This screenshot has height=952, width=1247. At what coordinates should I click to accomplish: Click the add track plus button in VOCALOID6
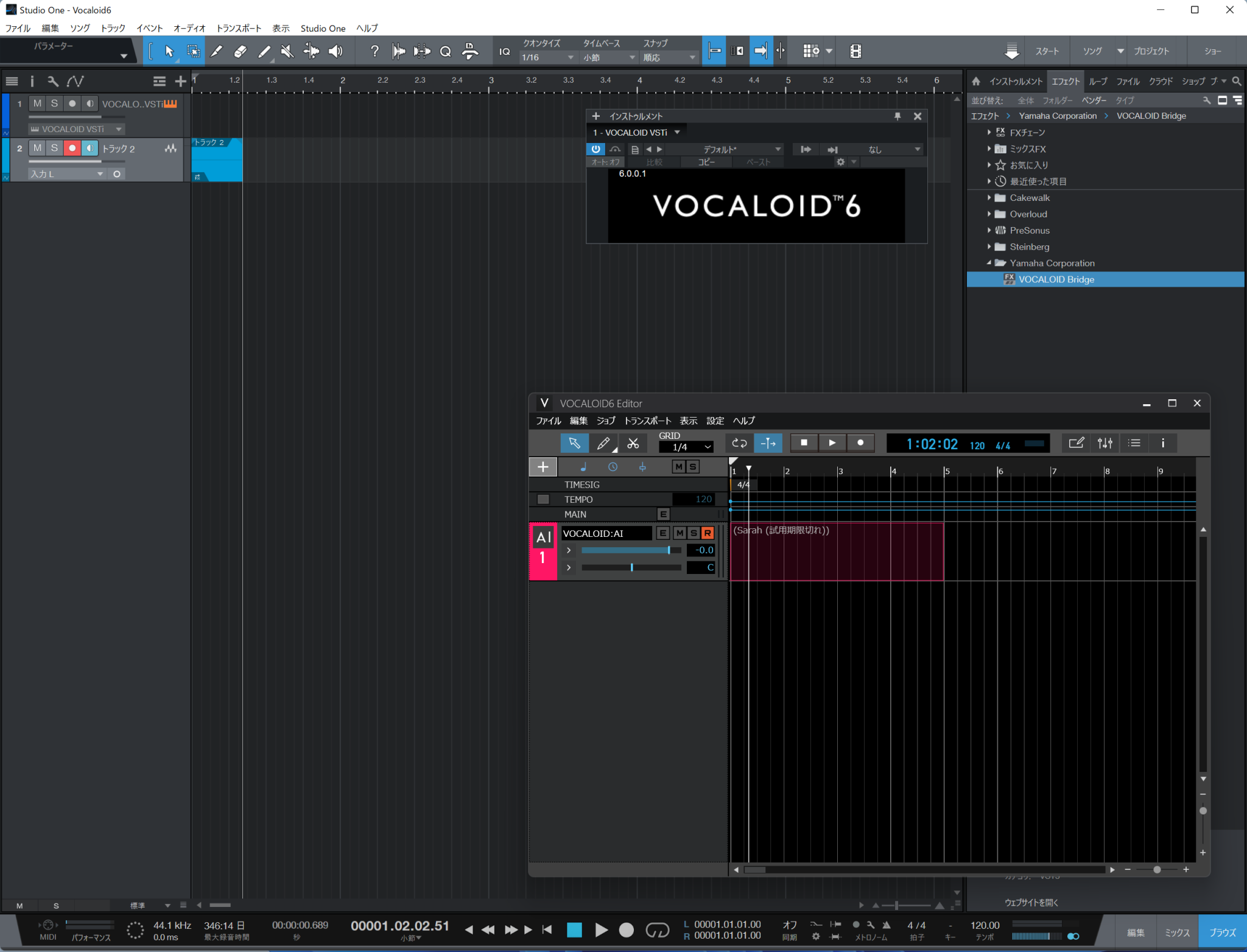(543, 467)
